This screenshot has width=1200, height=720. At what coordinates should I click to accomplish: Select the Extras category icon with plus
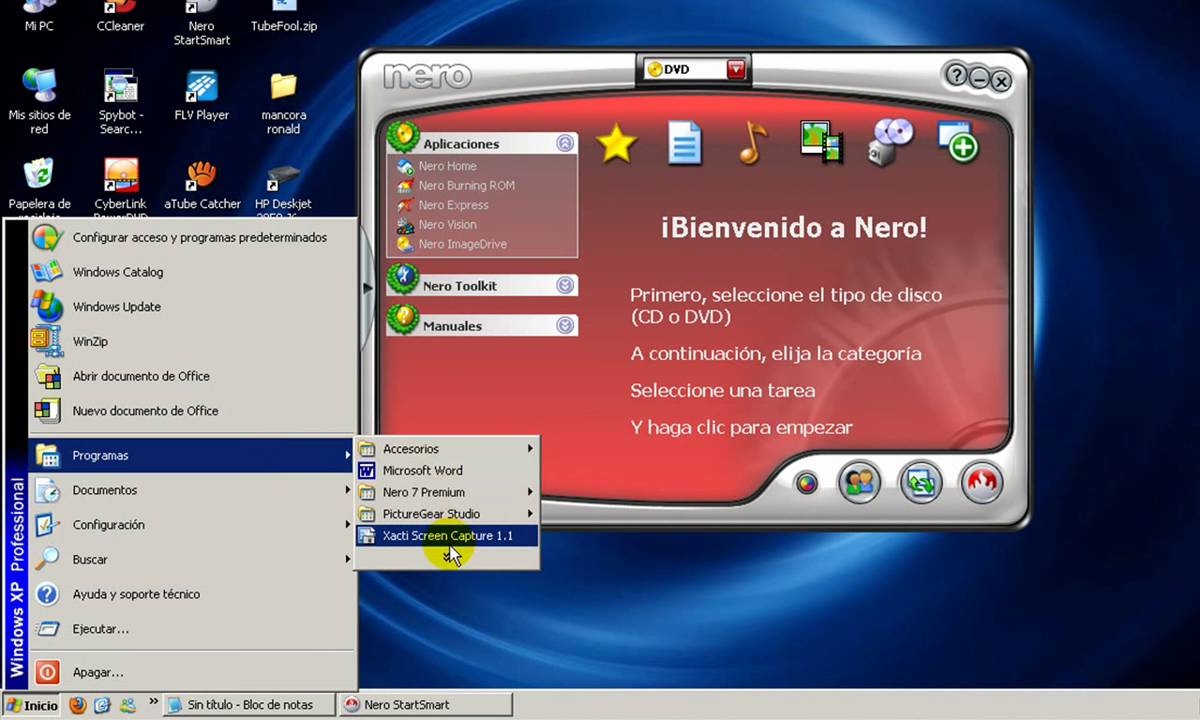tap(958, 142)
